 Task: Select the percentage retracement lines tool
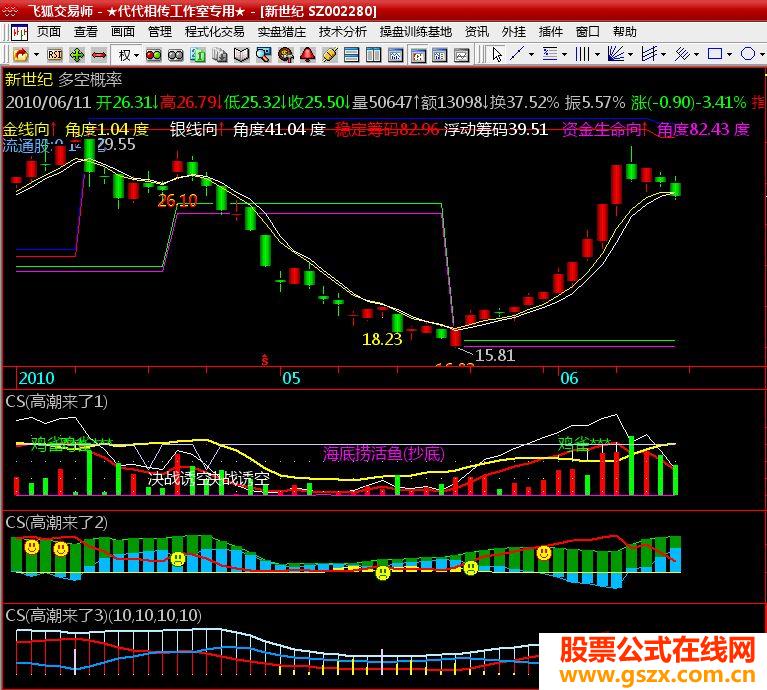click(550, 54)
